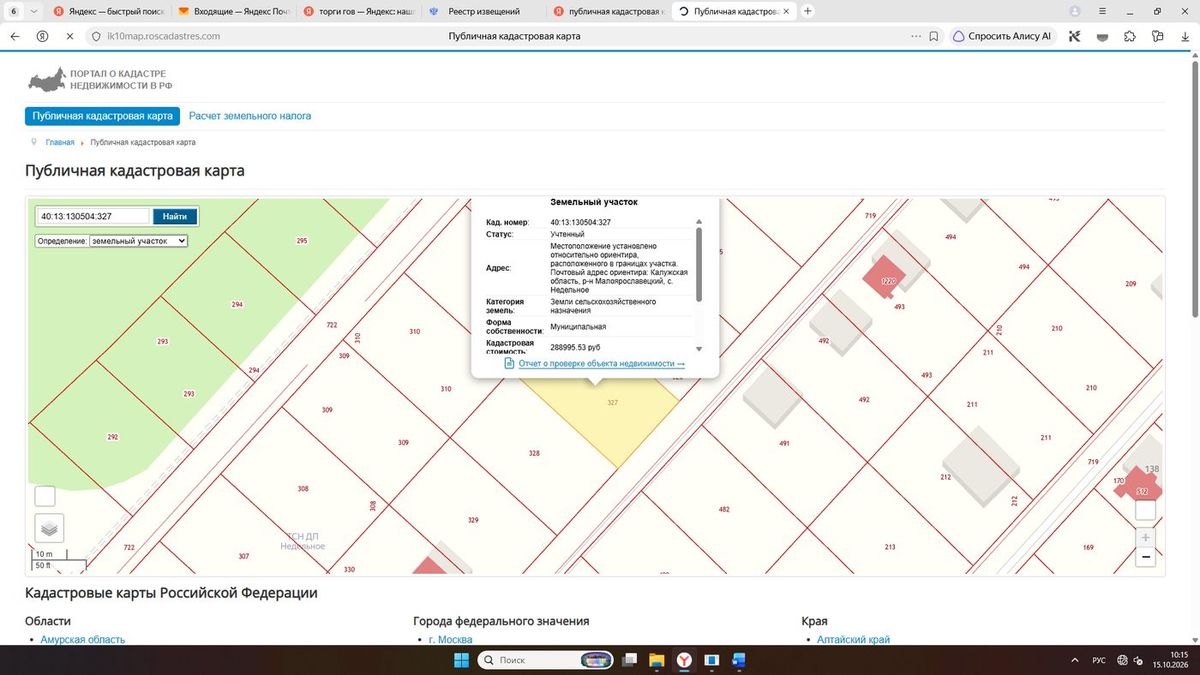Switch to Входящие — Яндекс Почта tab
1200x675 pixels.
click(233, 11)
